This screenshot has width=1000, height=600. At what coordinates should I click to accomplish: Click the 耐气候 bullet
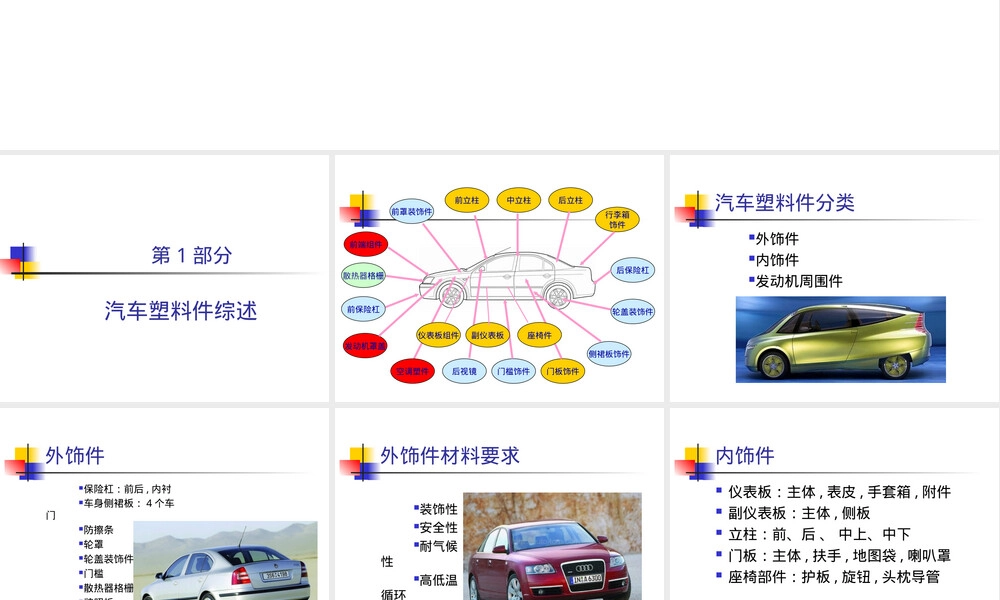click(436, 546)
